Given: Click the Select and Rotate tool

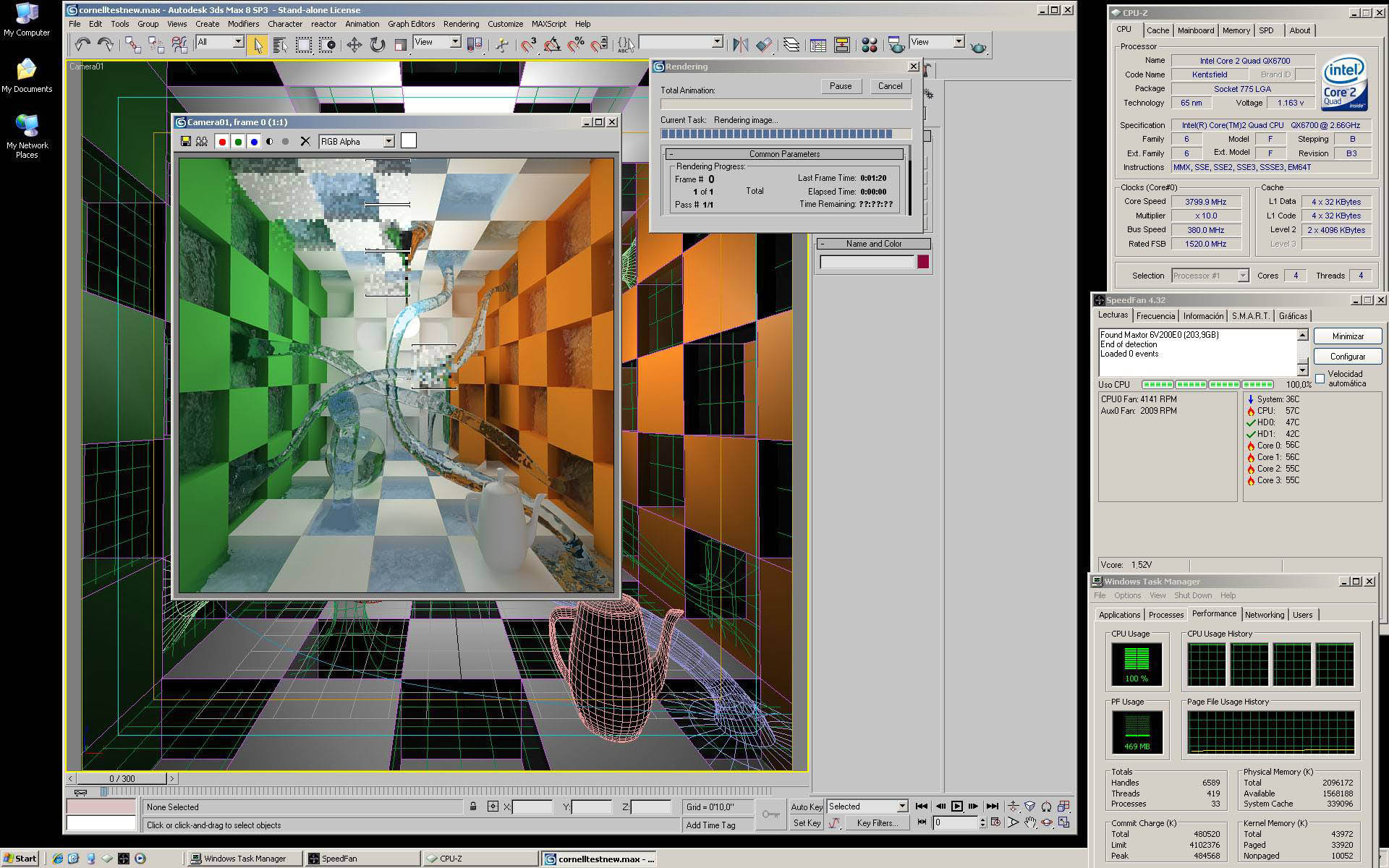Looking at the screenshot, I should [x=377, y=45].
